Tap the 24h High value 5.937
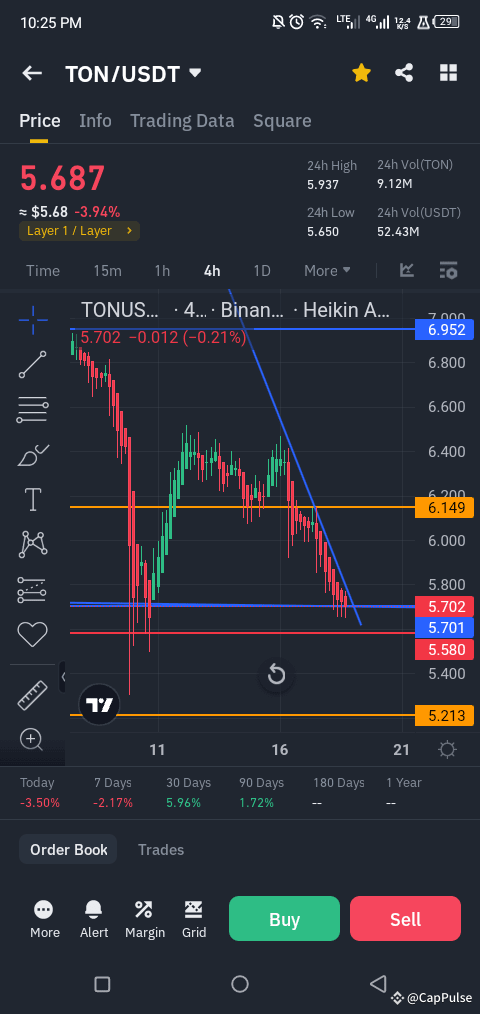The width and height of the screenshot is (480, 1014). (323, 185)
